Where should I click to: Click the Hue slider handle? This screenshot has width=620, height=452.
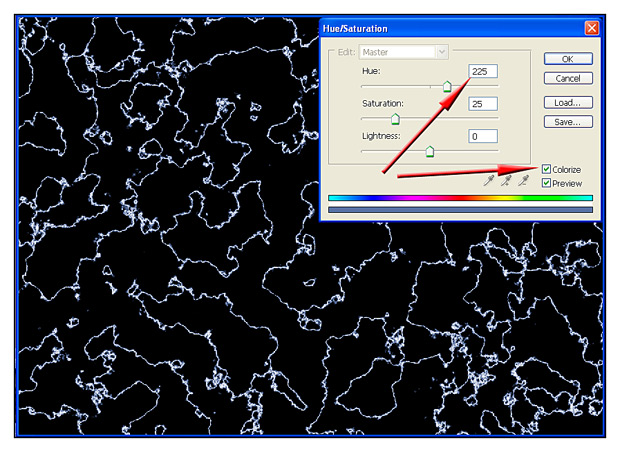pos(447,86)
